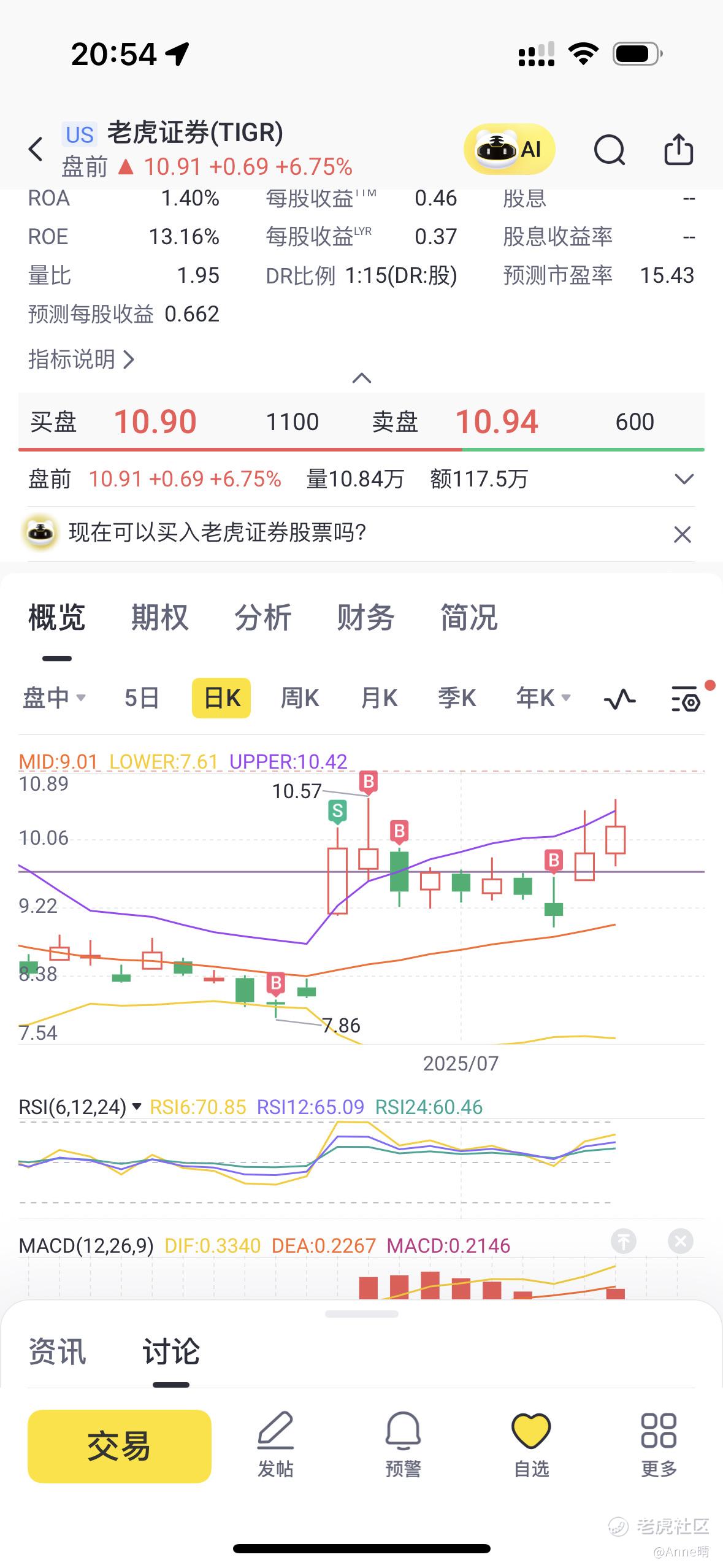The height and width of the screenshot is (1568, 723).
Task: Tap the ROE 13.16% value
Action: pos(184,237)
